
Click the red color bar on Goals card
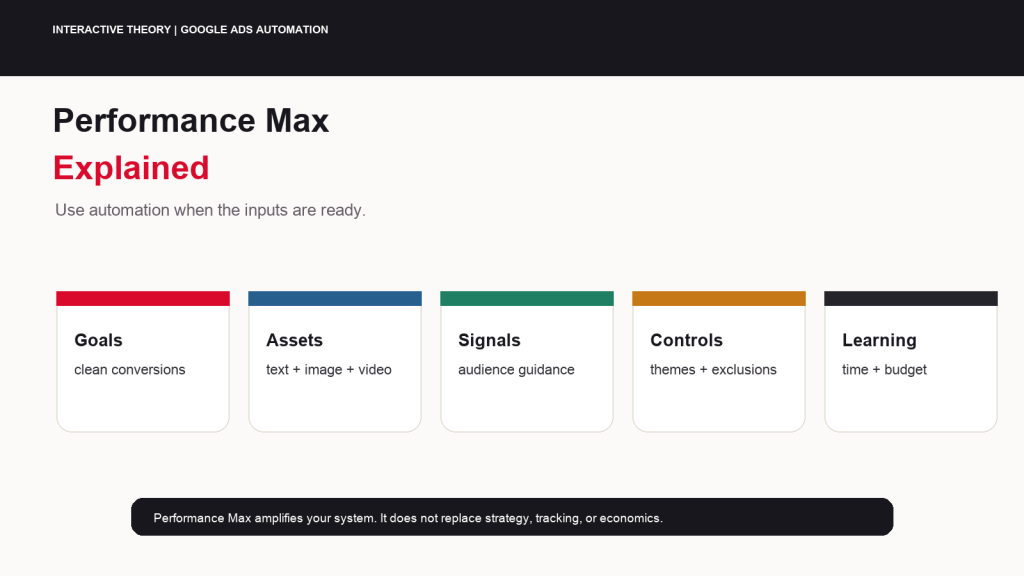tap(143, 298)
